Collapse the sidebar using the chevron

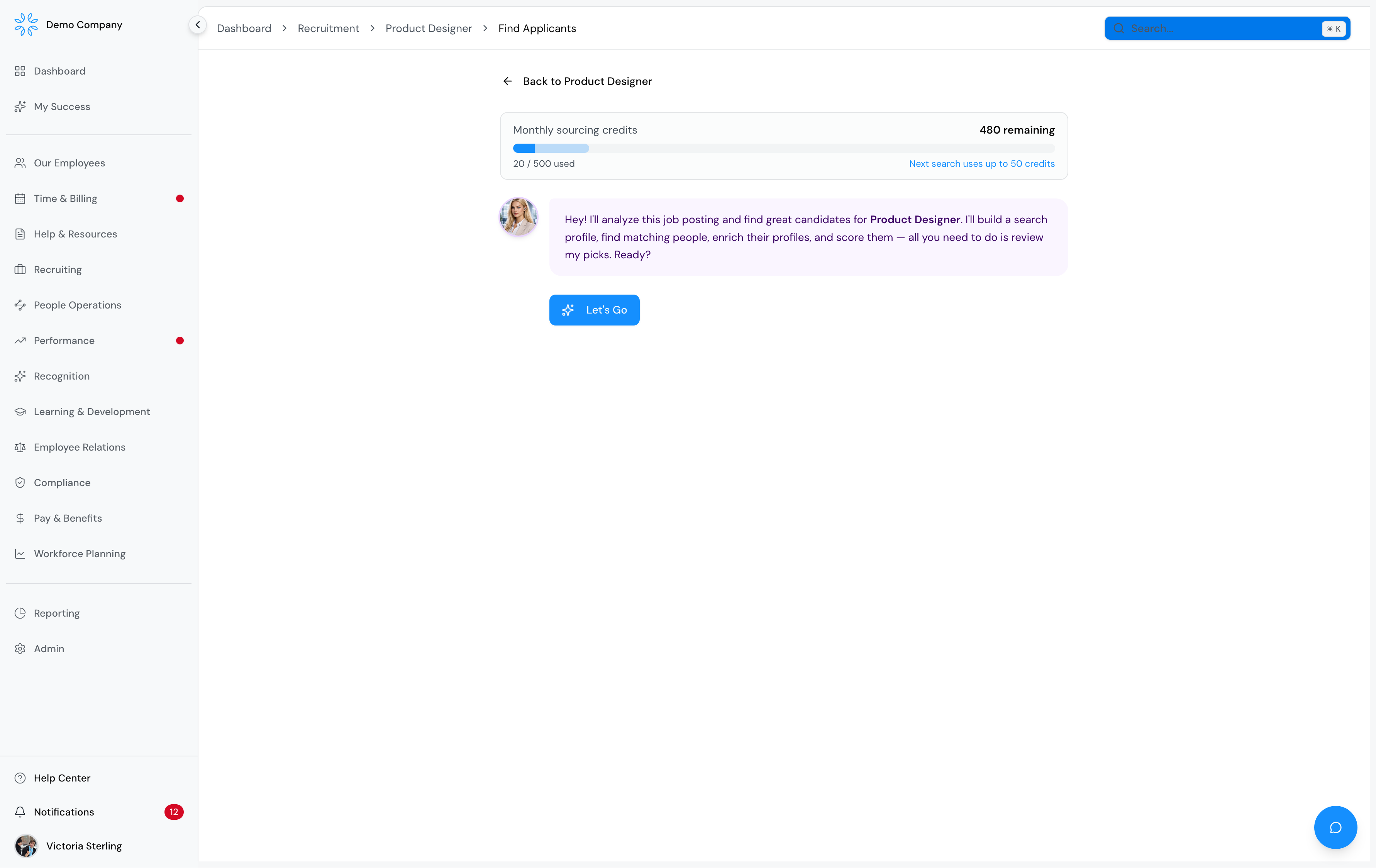(x=198, y=25)
